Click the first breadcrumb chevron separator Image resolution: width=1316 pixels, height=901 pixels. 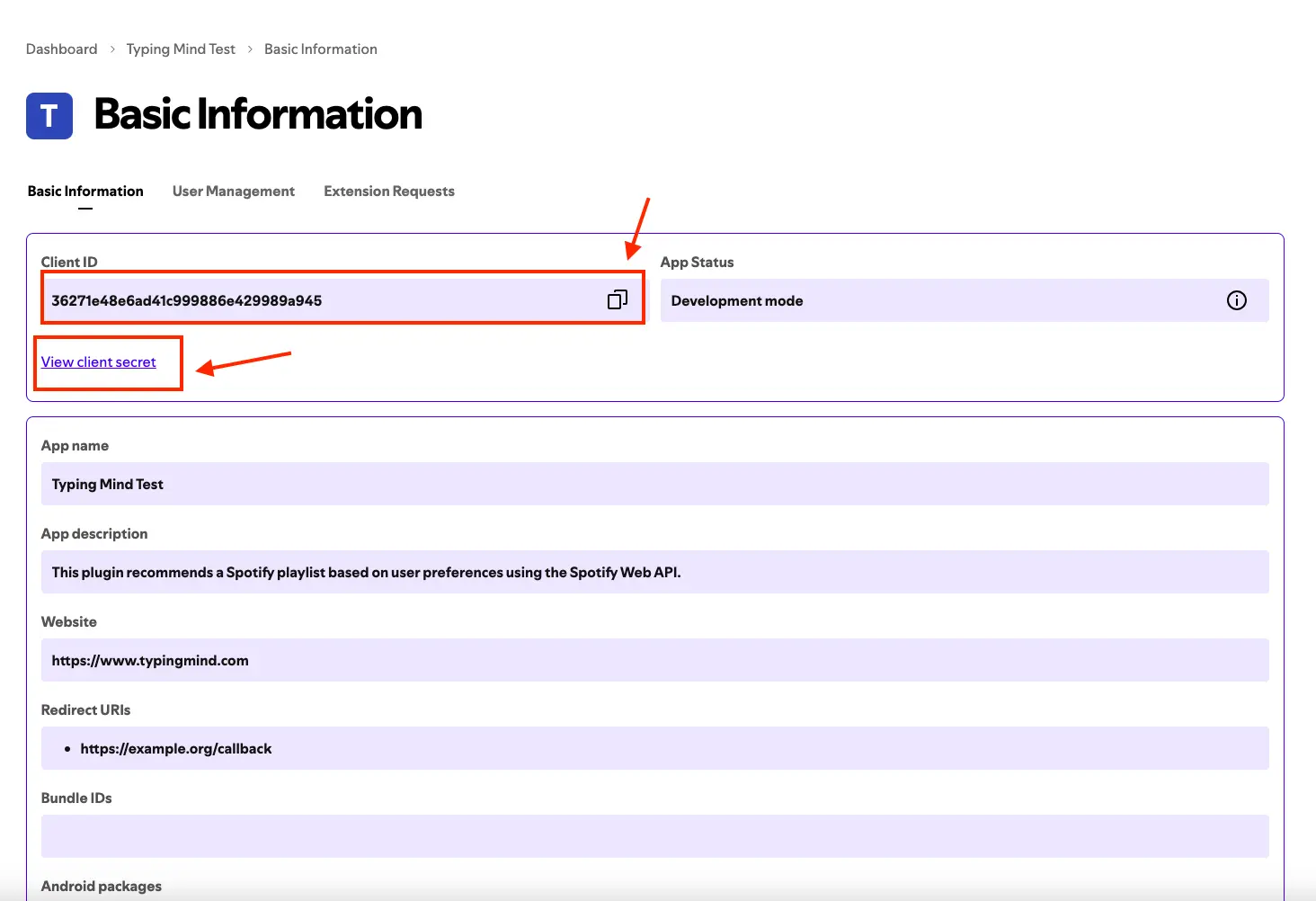click(x=112, y=49)
